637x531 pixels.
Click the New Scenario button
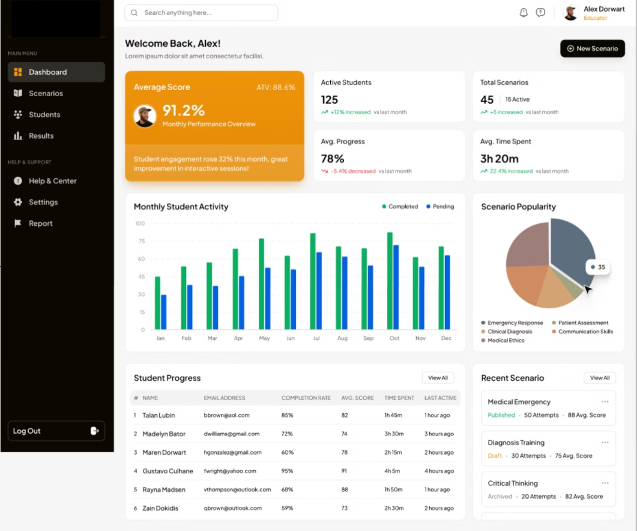[592, 48]
